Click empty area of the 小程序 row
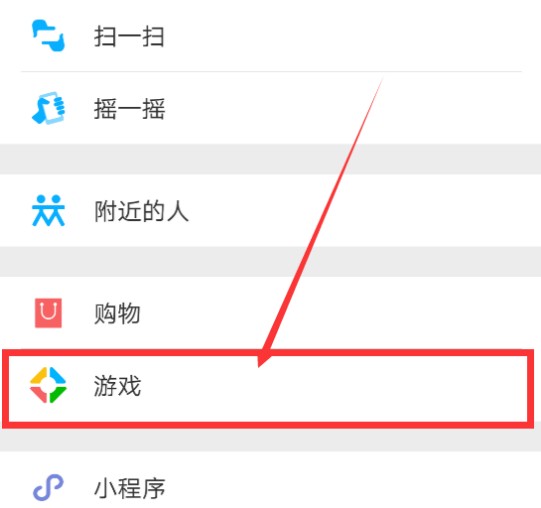 point(345,483)
